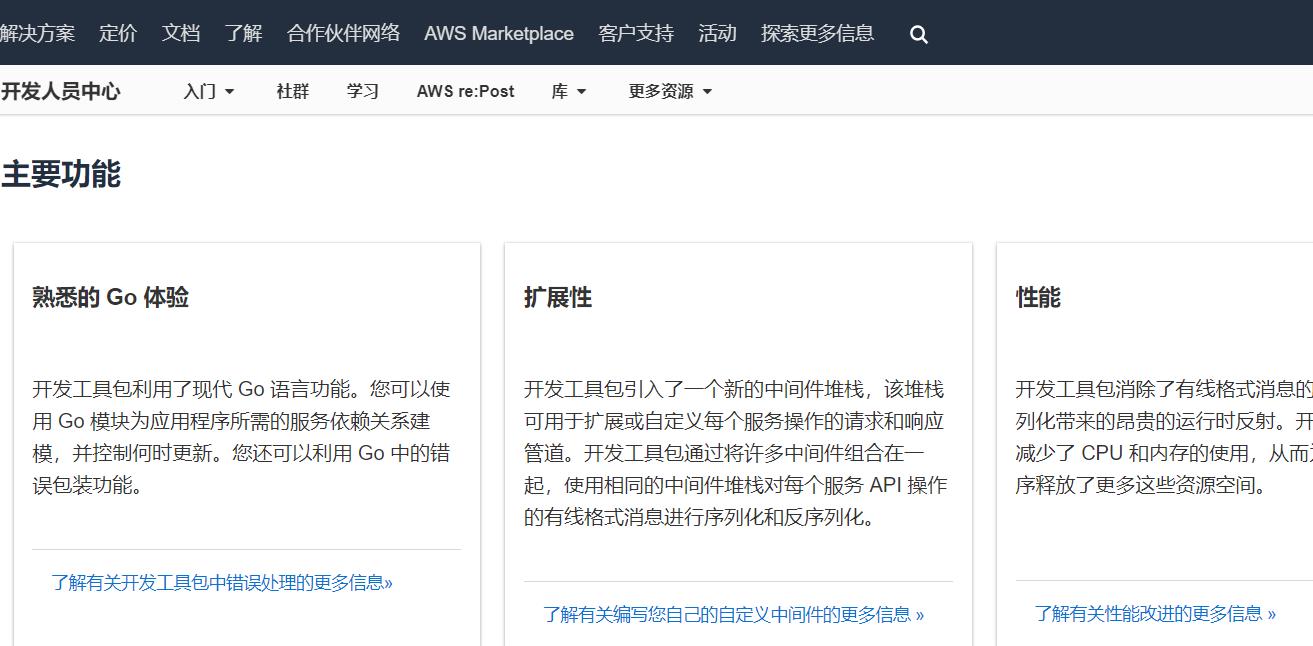Open 定价 menu item
The height and width of the screenshot is (646, 1313).
[118, 33]
